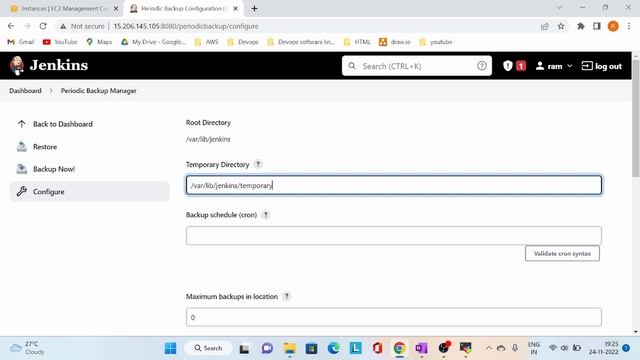Click the address bar URL
Image resolution: width=640 pixels, height=360 pixels.
186,26
